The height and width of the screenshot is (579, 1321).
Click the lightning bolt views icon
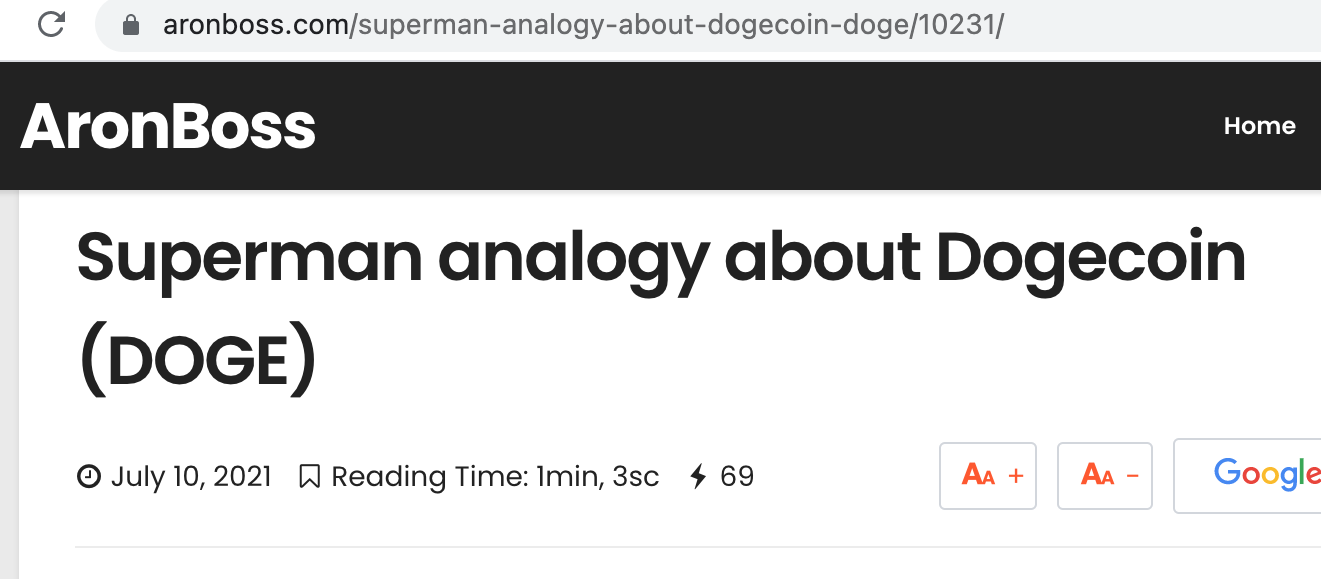699,477
